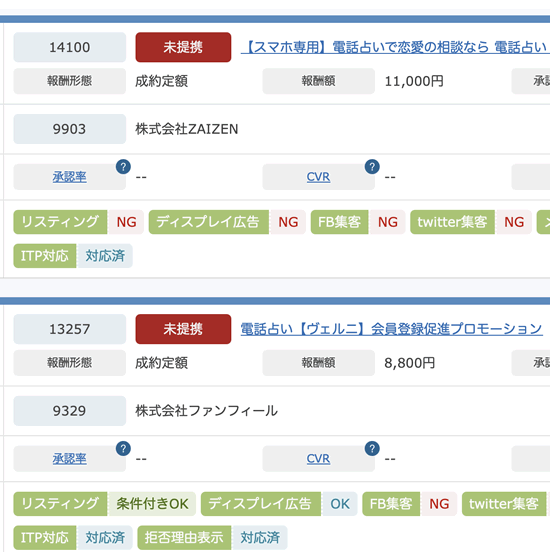Click FB集客 tag in the 13257 card
This screenshot has width=550, height=552.
[x=391, y=504]
